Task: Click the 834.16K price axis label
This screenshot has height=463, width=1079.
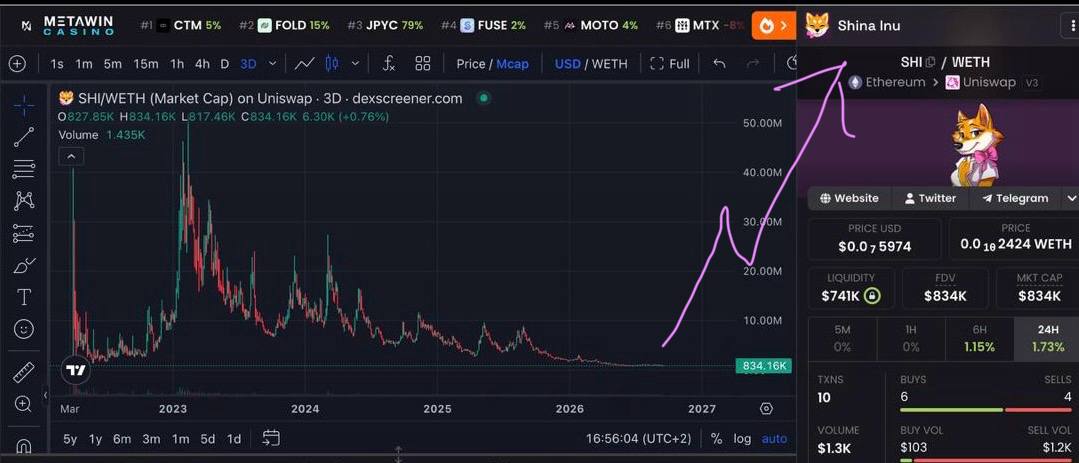Action: click(x=762, y=365)
